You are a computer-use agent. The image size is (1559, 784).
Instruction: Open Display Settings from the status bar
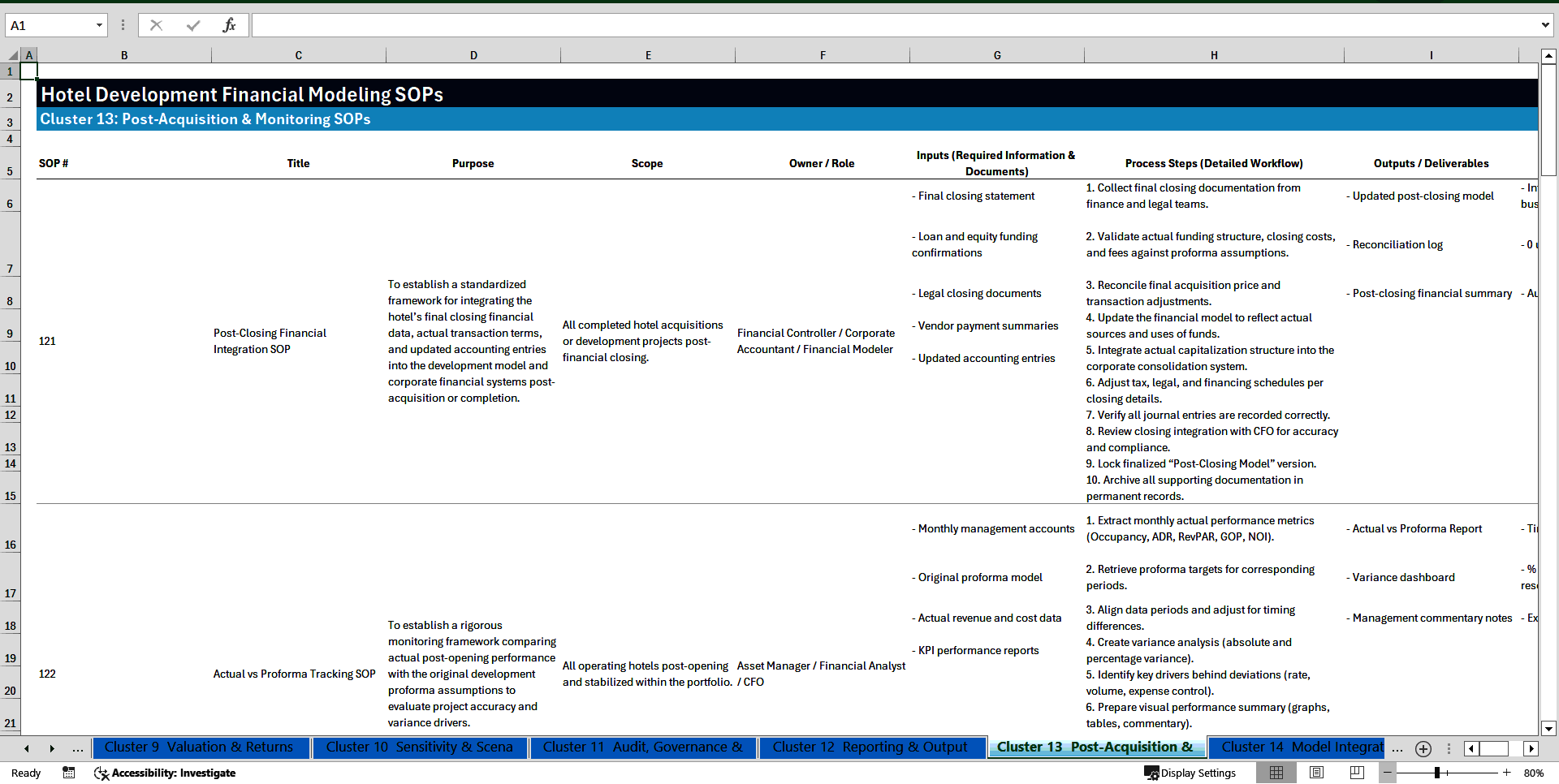1190,773
